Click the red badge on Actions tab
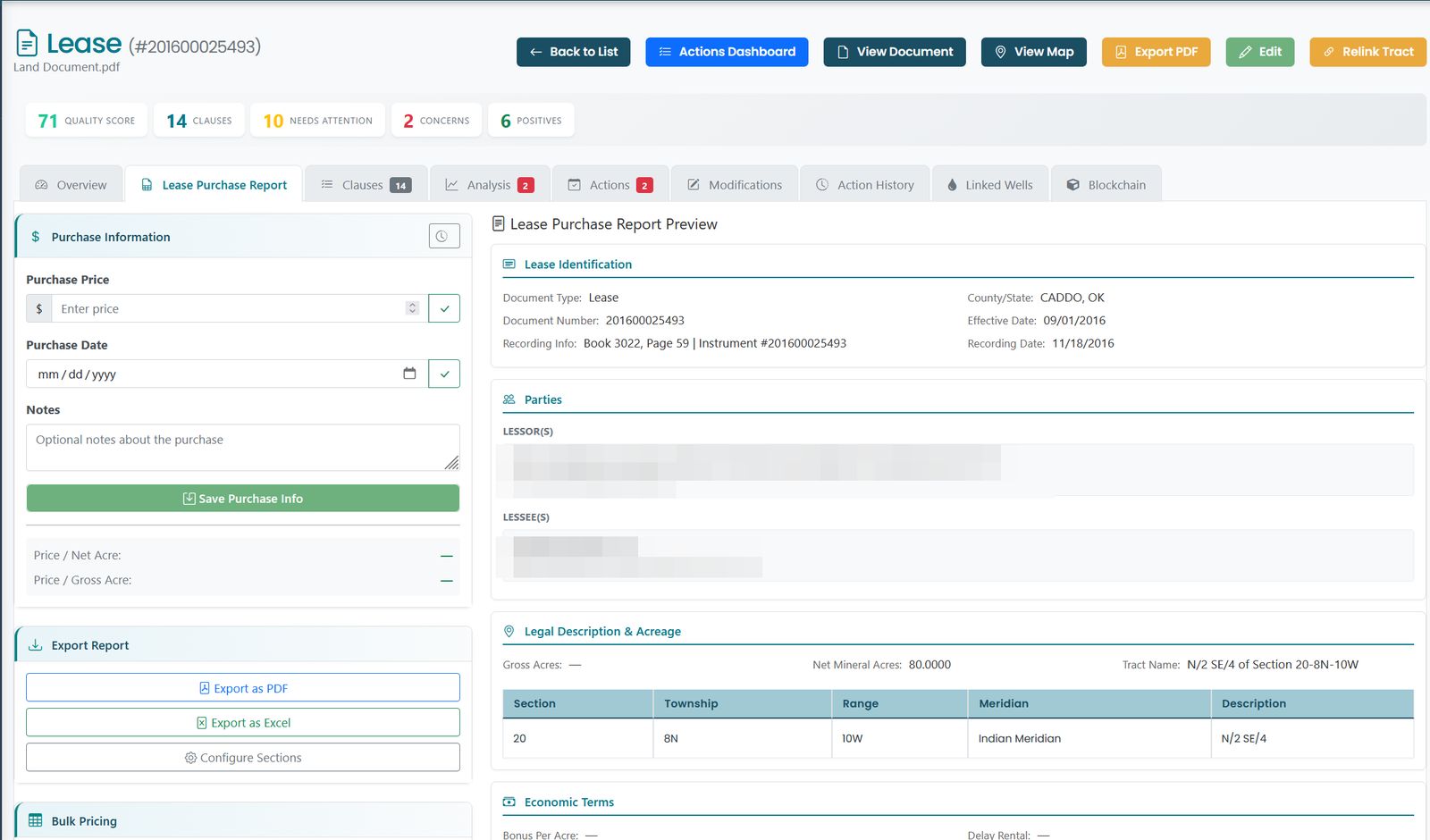1430x840 pixels. pos(644,185)
